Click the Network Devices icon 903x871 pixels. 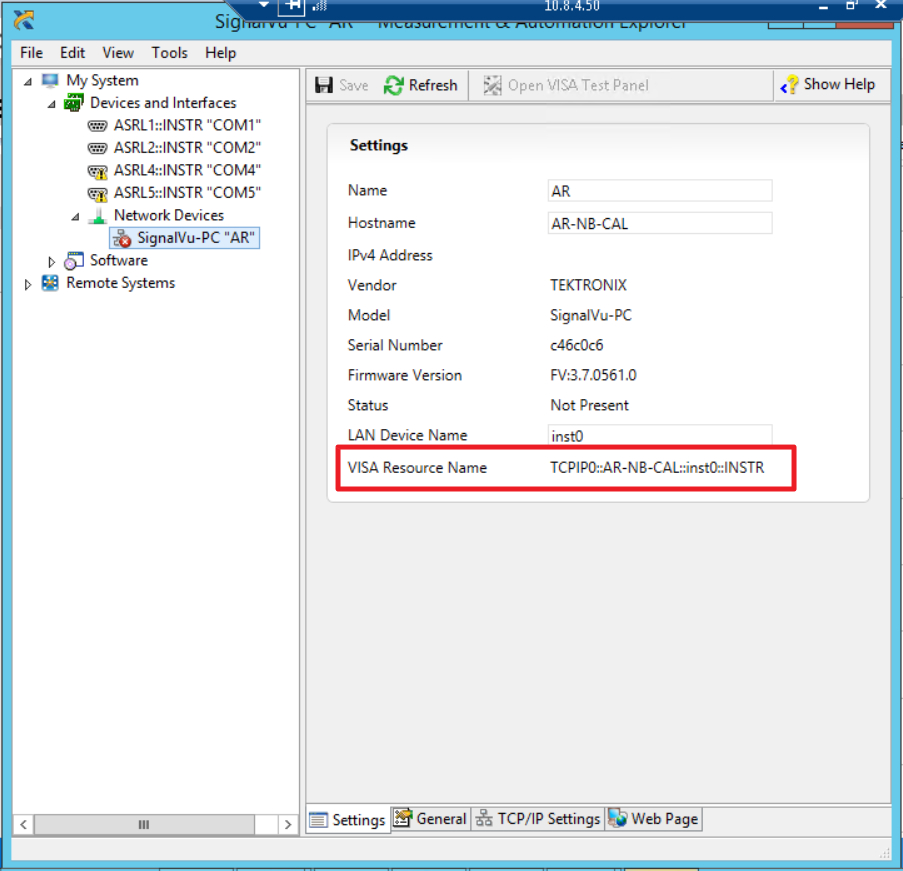(98, 215)
